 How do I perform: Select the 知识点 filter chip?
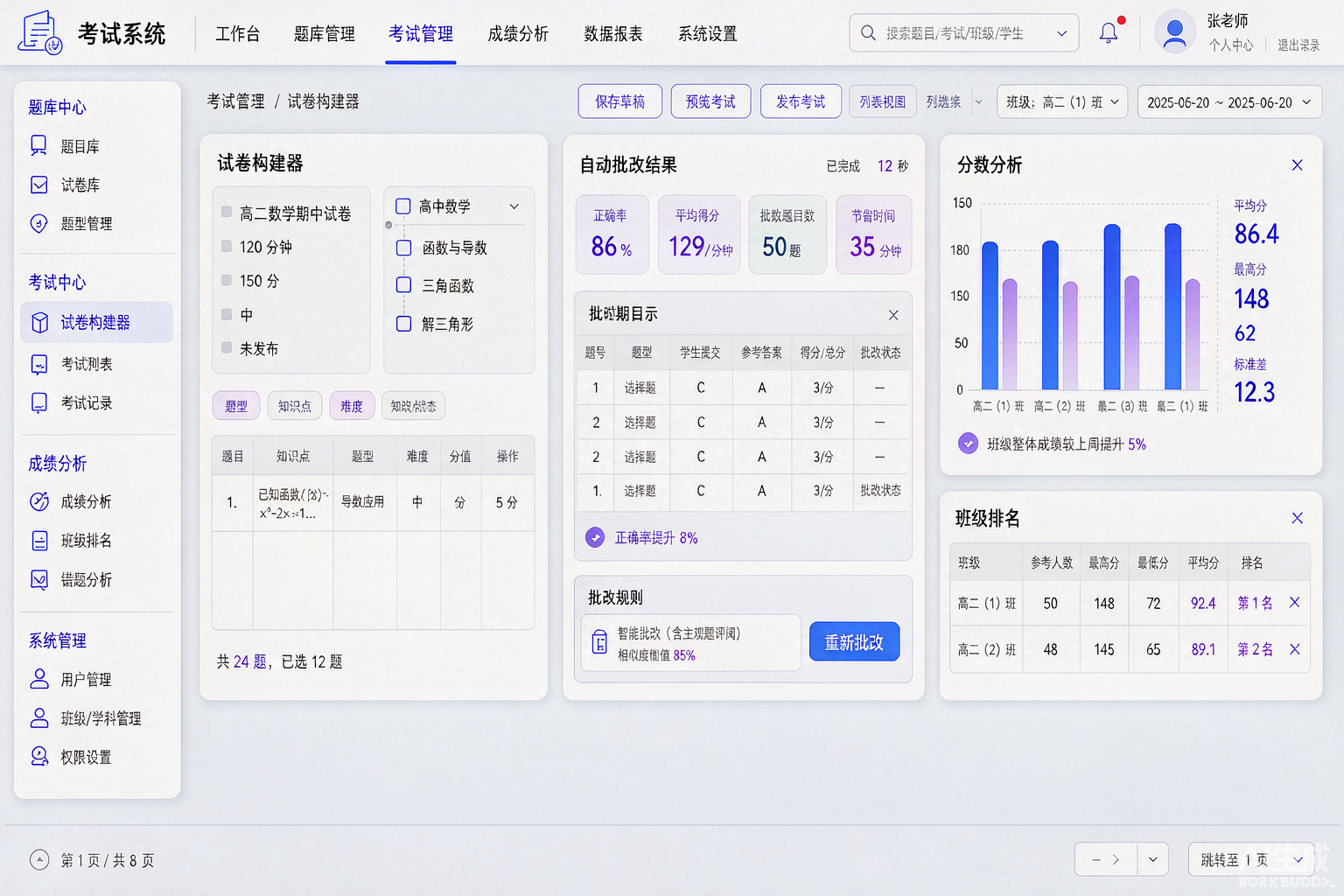[x=295, y=406]
